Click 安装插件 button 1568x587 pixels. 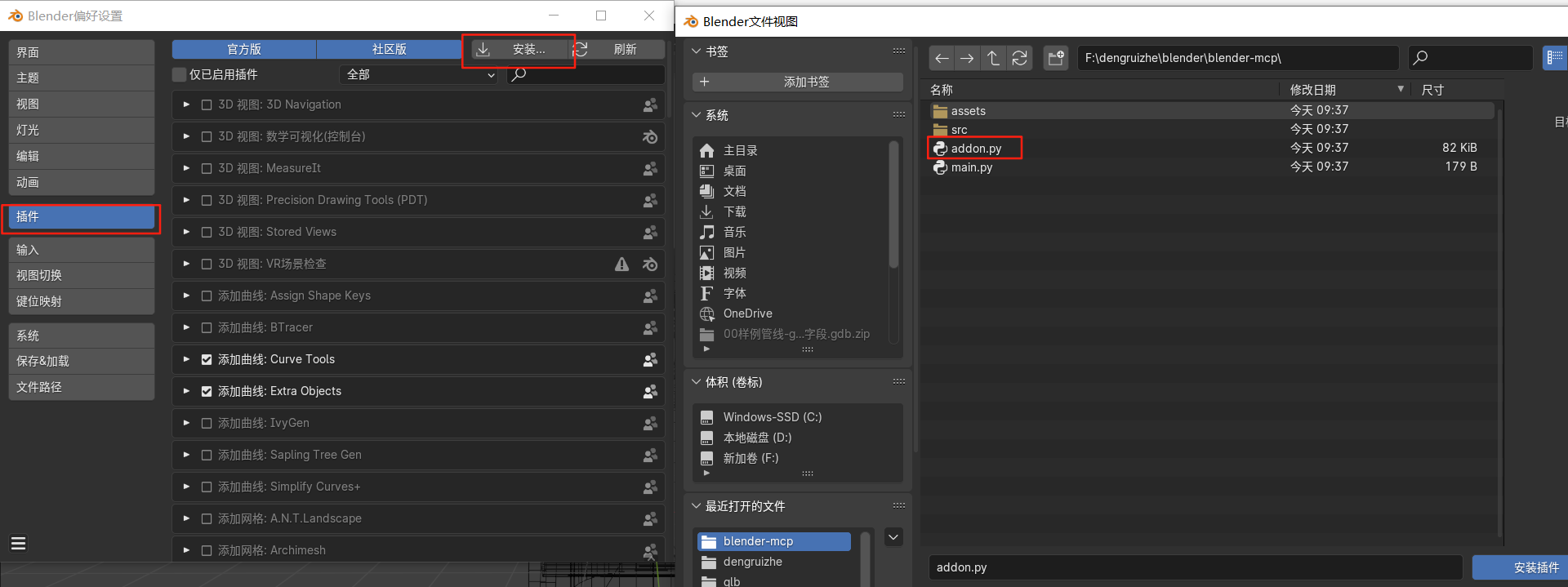1520,567
